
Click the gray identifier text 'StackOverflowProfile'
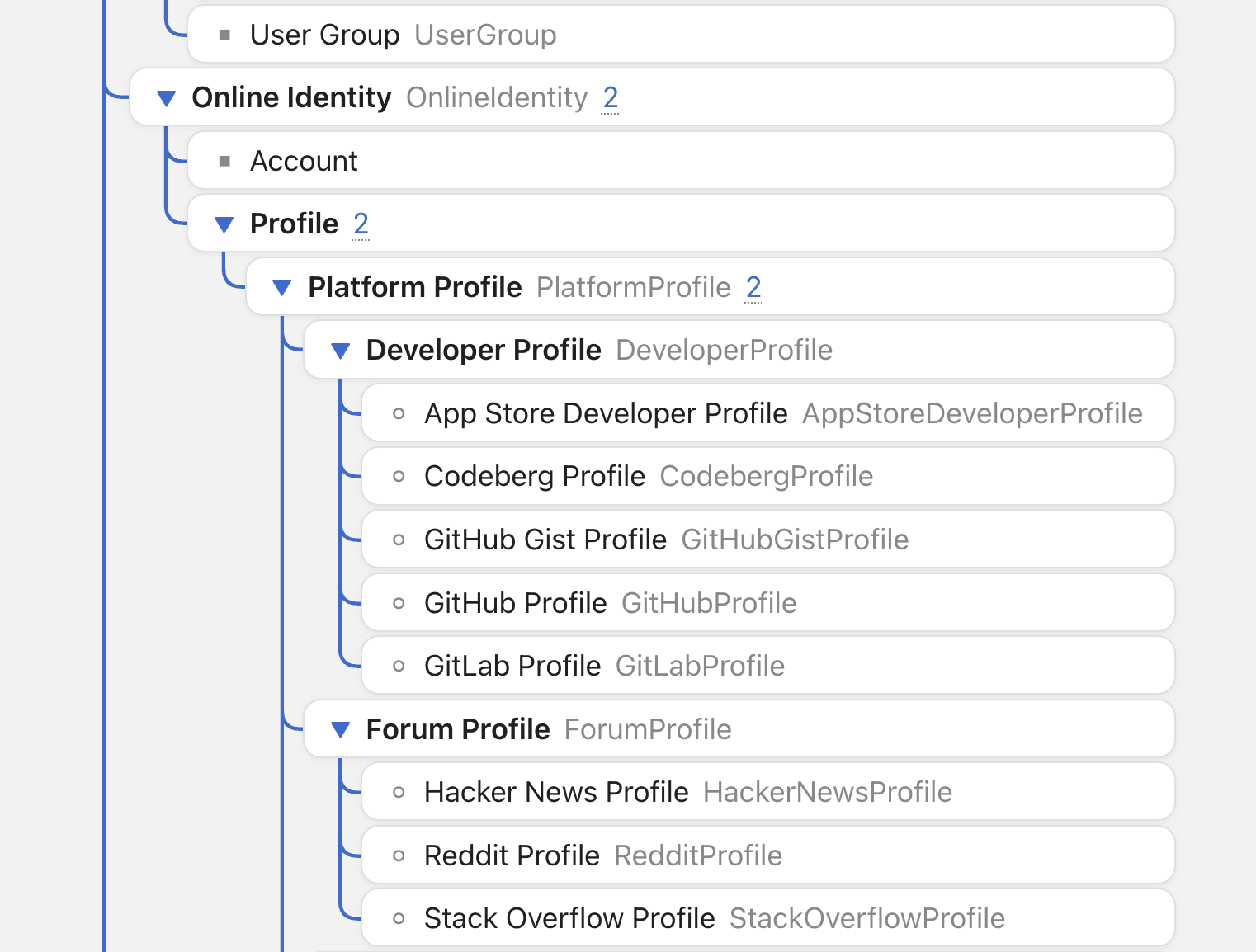click(867, 918)
